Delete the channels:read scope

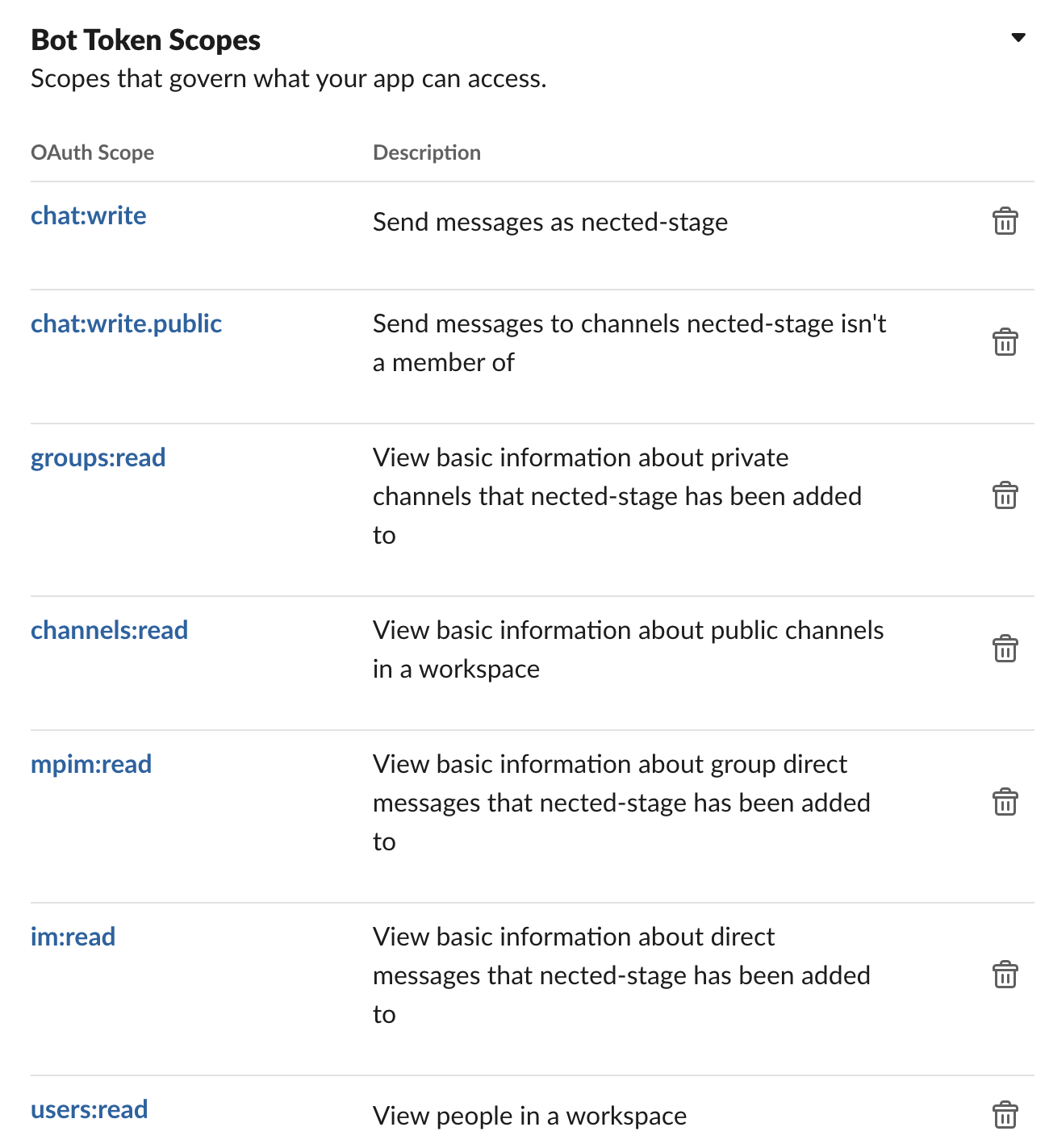click(x=1005, y=649)
